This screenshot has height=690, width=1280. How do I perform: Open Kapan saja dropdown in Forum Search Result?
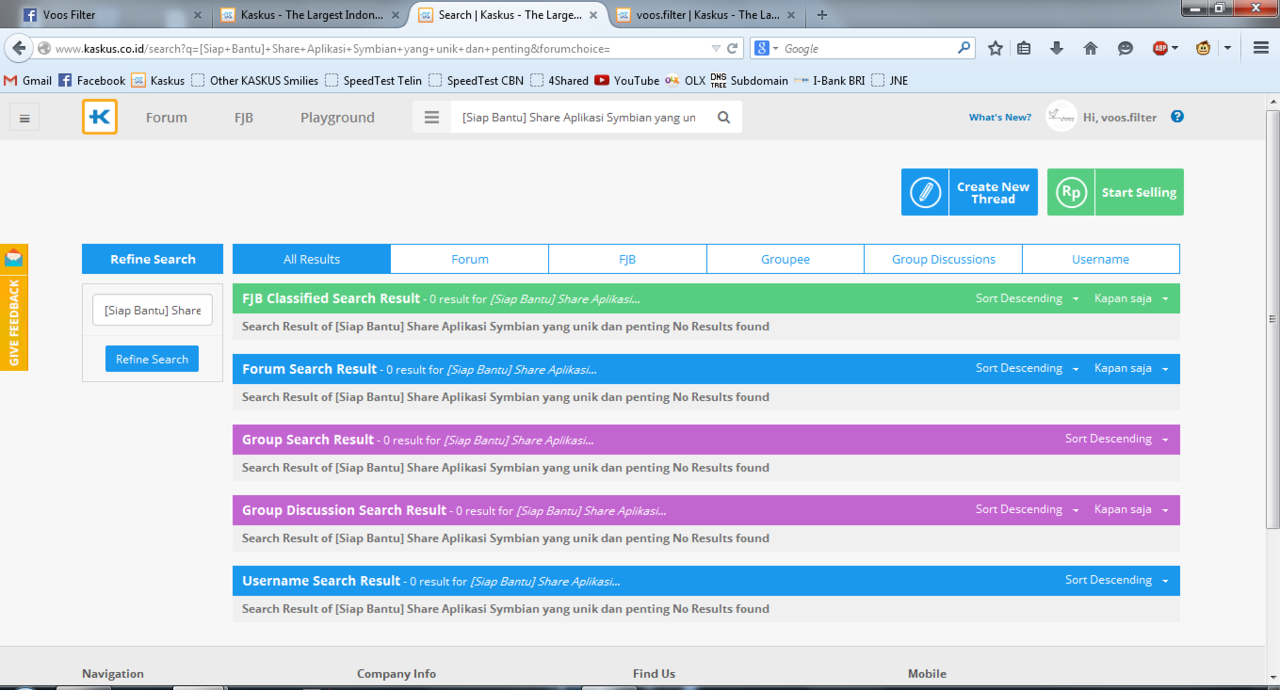1131,368
